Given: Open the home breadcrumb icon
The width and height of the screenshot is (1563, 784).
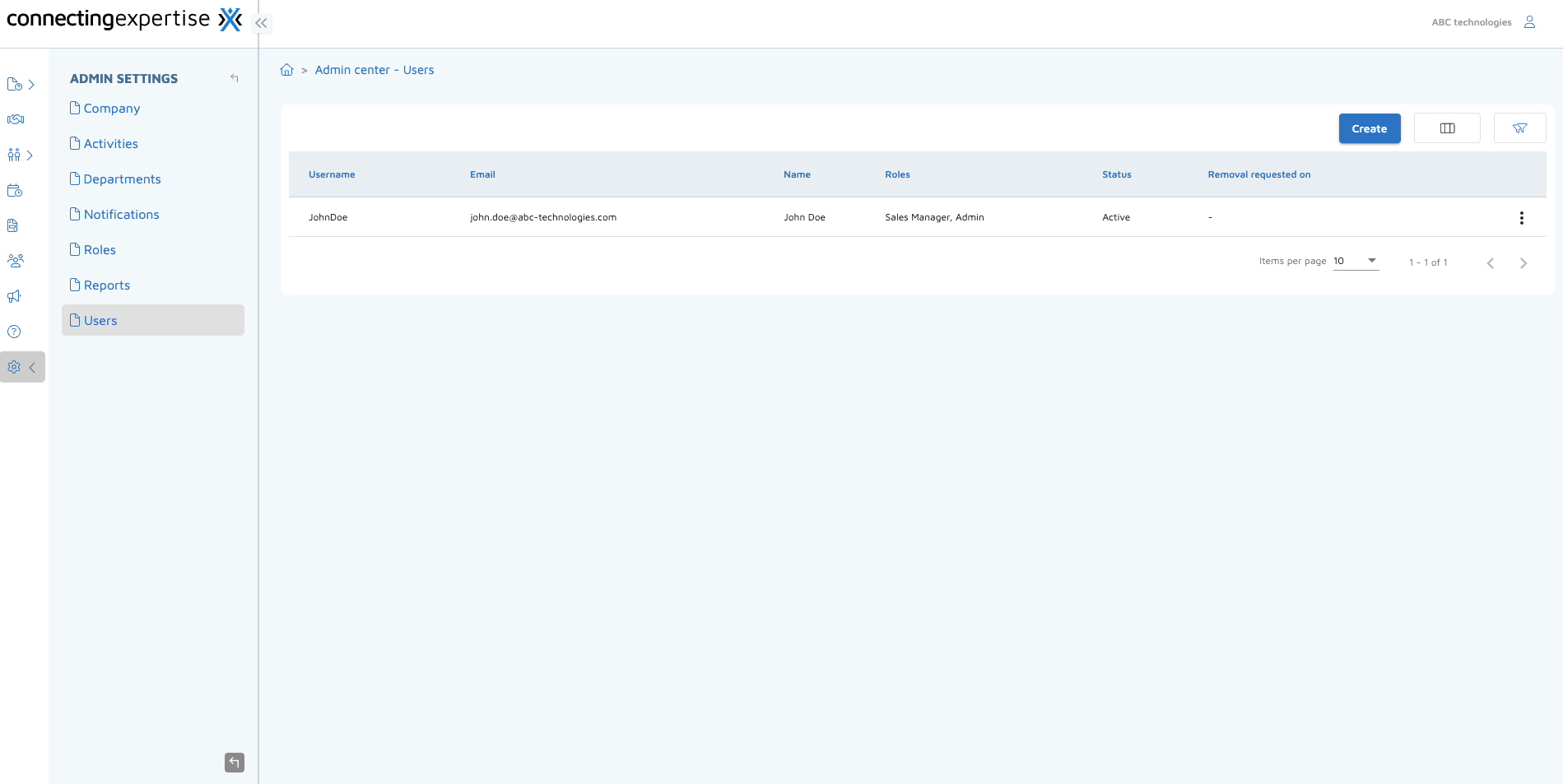Looking at the screenshot, I should pyautogui.click(x=286, y=69).
